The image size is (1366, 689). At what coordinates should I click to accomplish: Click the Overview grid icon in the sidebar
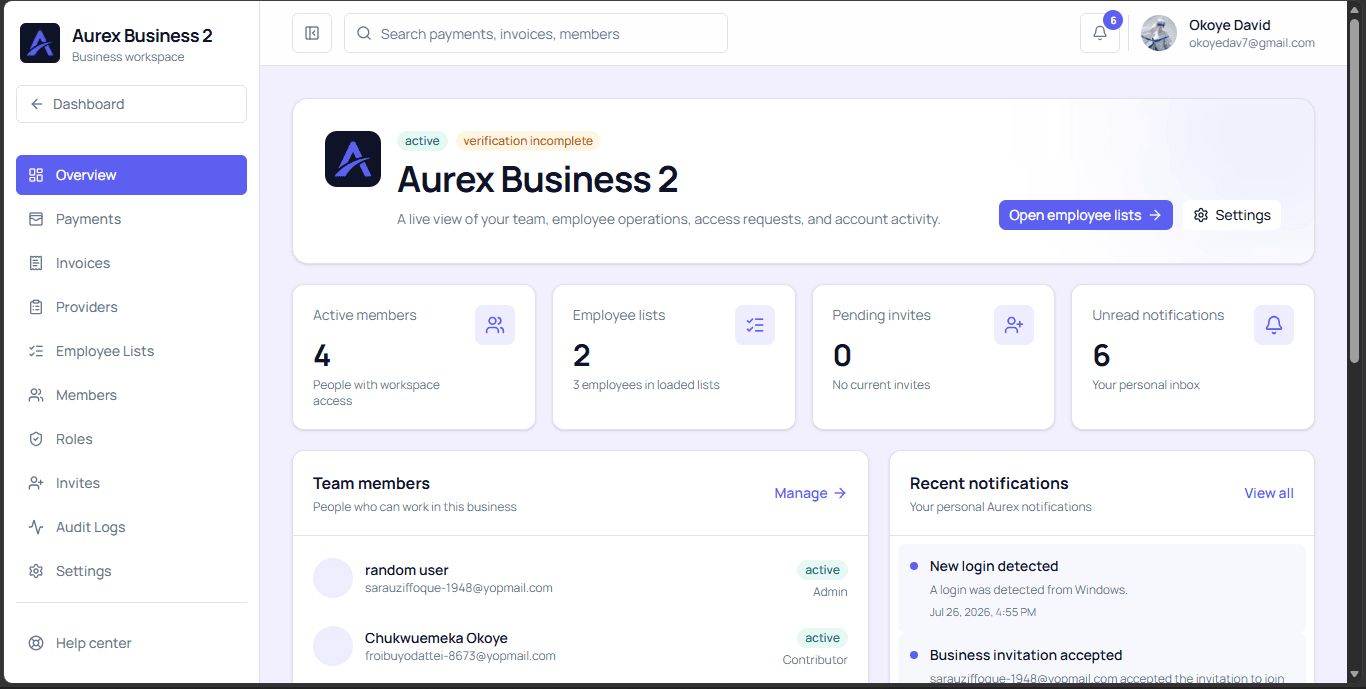pos(36,175)
